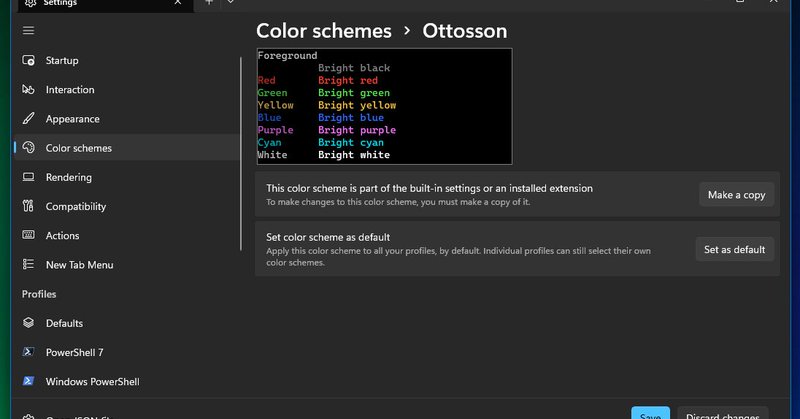Viewport: 800px width, 419px height.
Task: Click the Rendering monitor icon
Action: click(x=29, y=177)
